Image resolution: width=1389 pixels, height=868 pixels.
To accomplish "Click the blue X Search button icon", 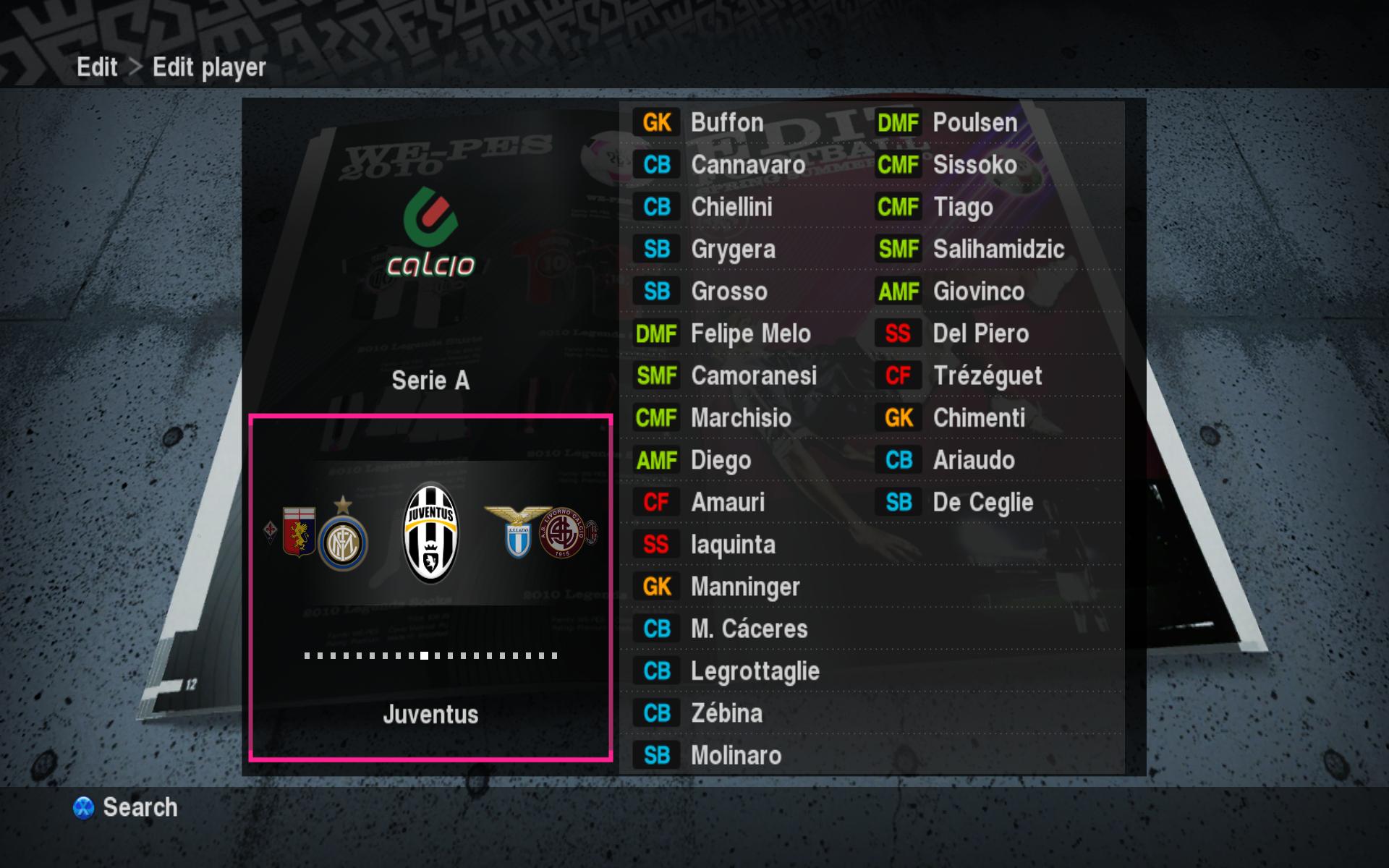I will pos(84,808).
